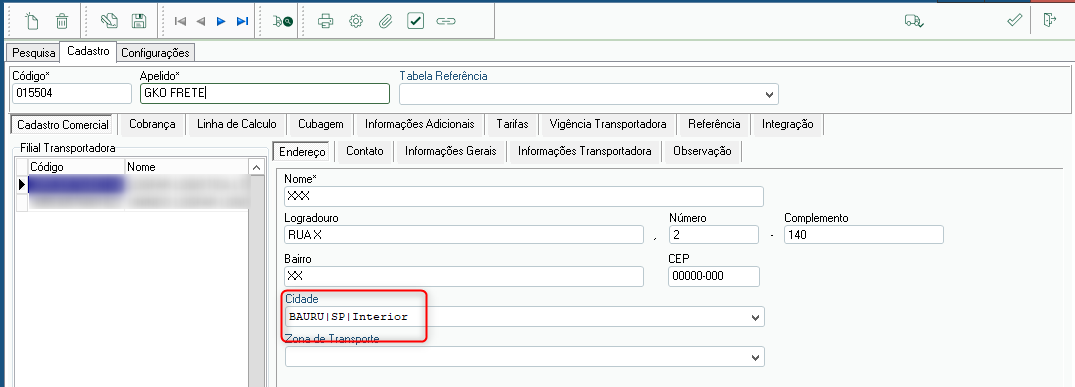Open the Informações Transportadora sub-tab

point(585,151)
